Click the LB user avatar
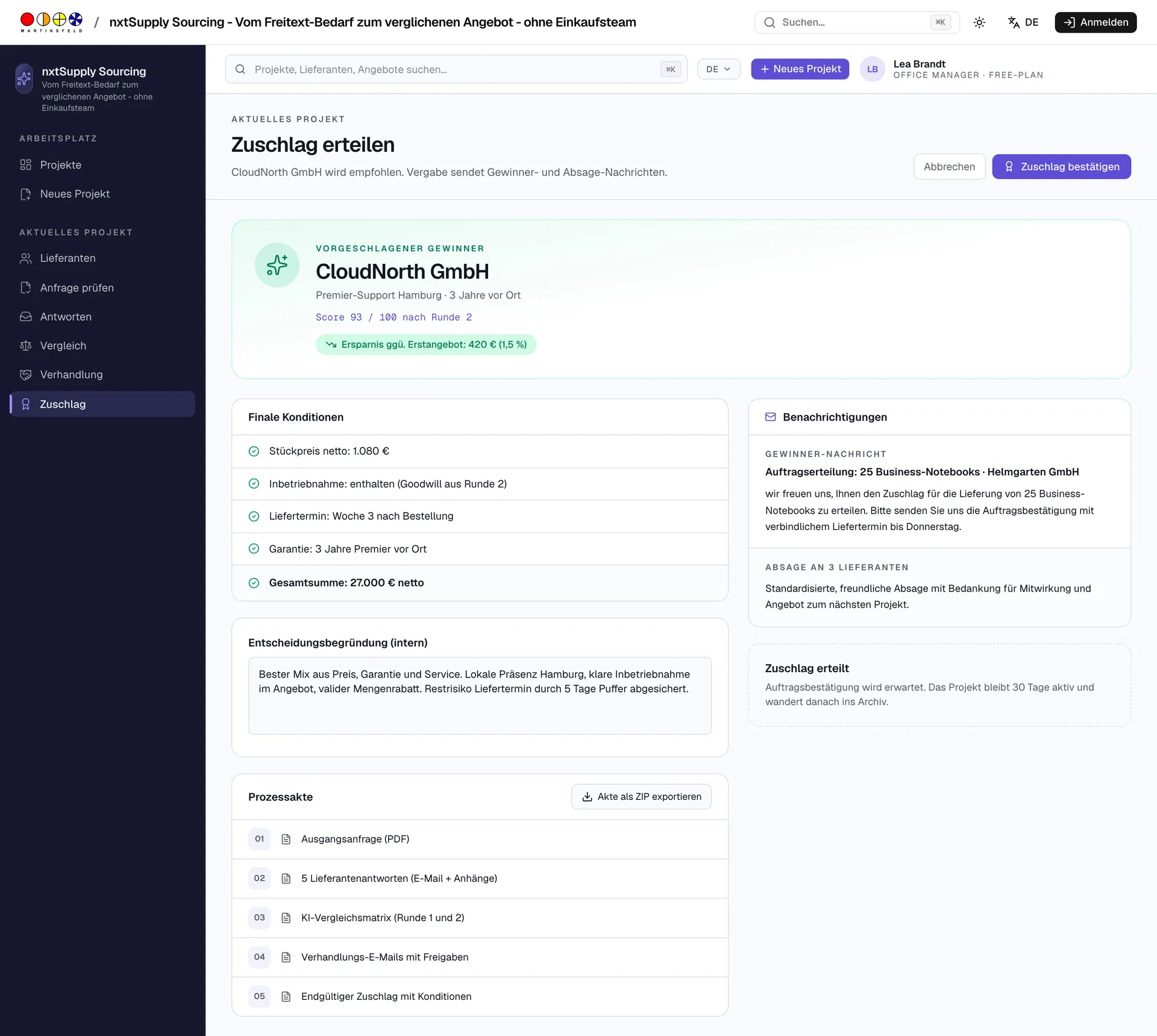1157x1036 pixels. 872,69
